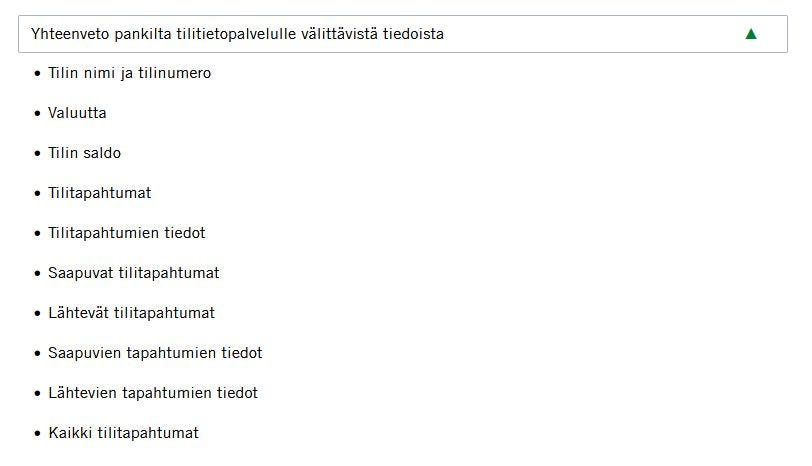Click the bullet beside 'Tilin saldo'
This screenshot has height=466, width=812.
point(38,154)
